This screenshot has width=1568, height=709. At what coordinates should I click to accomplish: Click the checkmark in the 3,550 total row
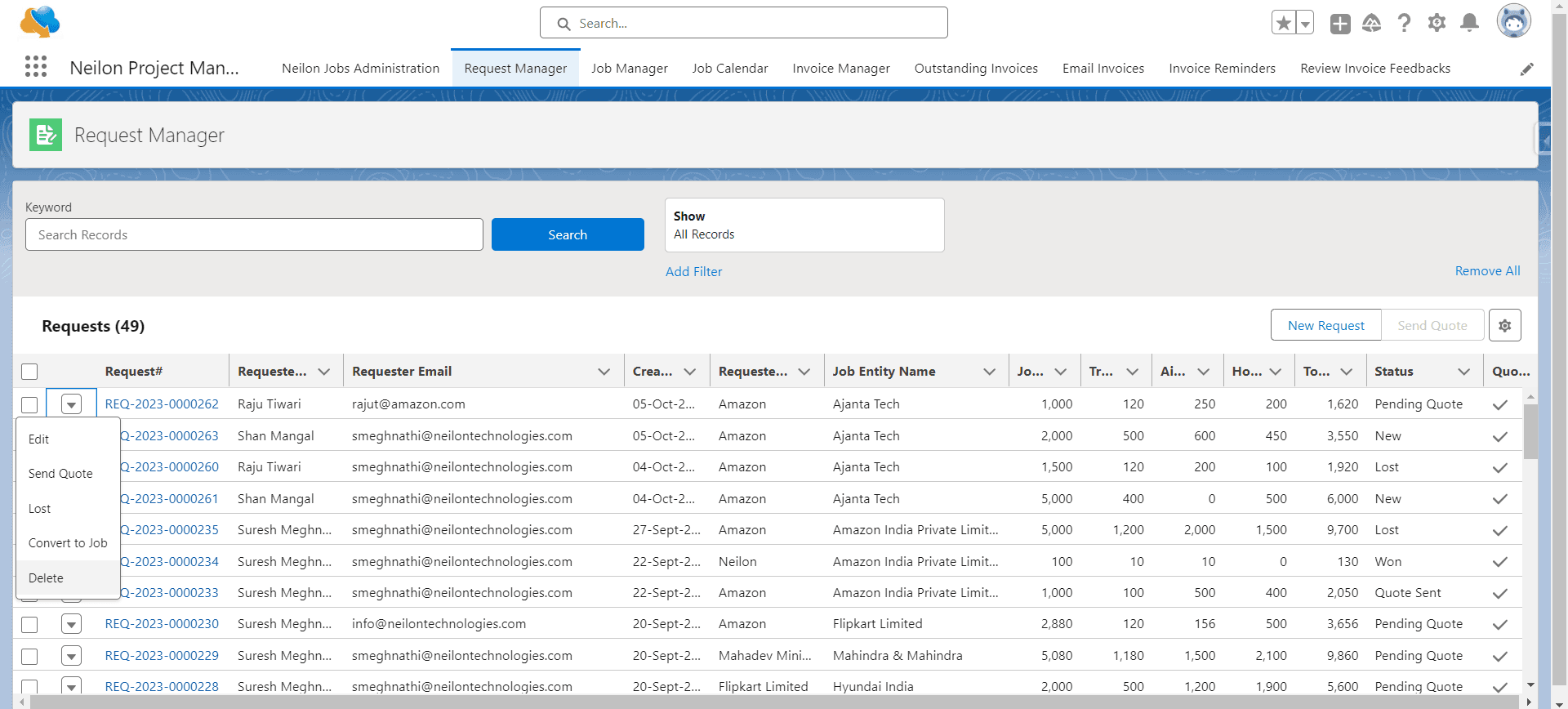(1499, 436)
